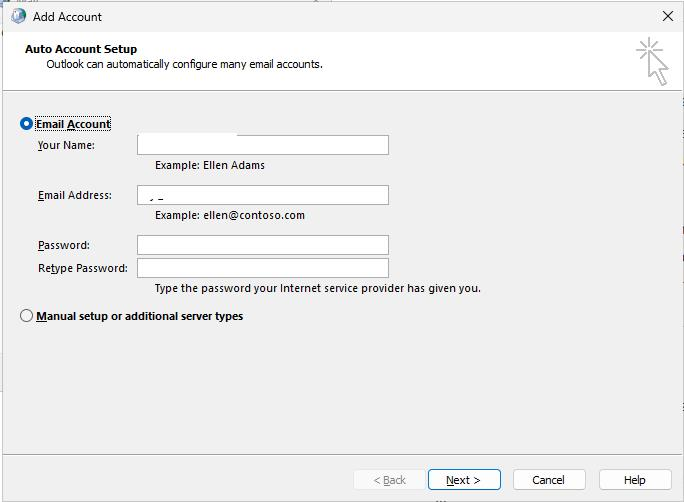Click into the Email Address field
Image resolution: width=684 pixels, height=502 pixels.
[x=262, y=195]
